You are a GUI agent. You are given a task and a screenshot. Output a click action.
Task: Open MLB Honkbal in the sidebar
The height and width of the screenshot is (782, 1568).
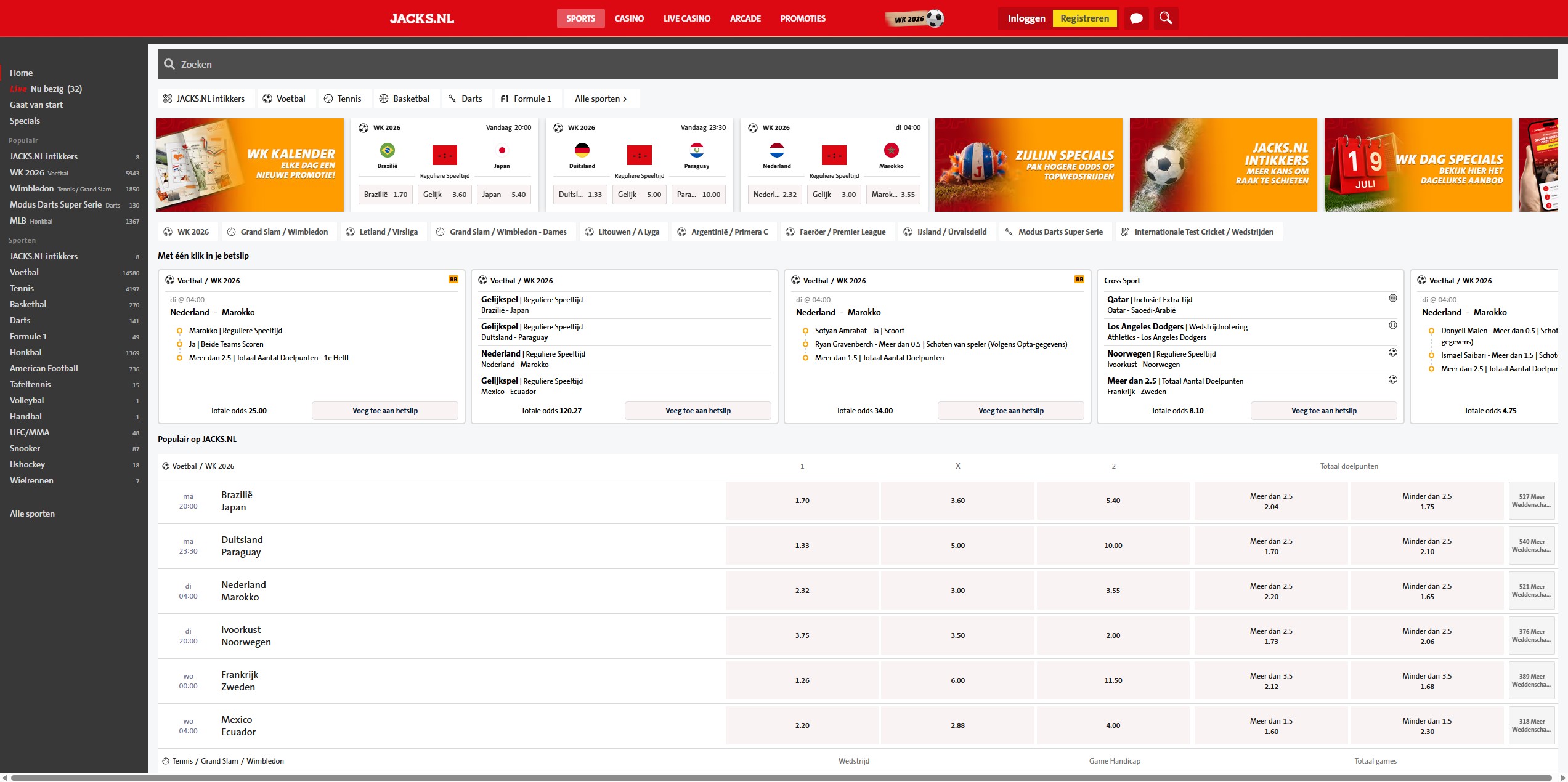(x=74, y=220)
